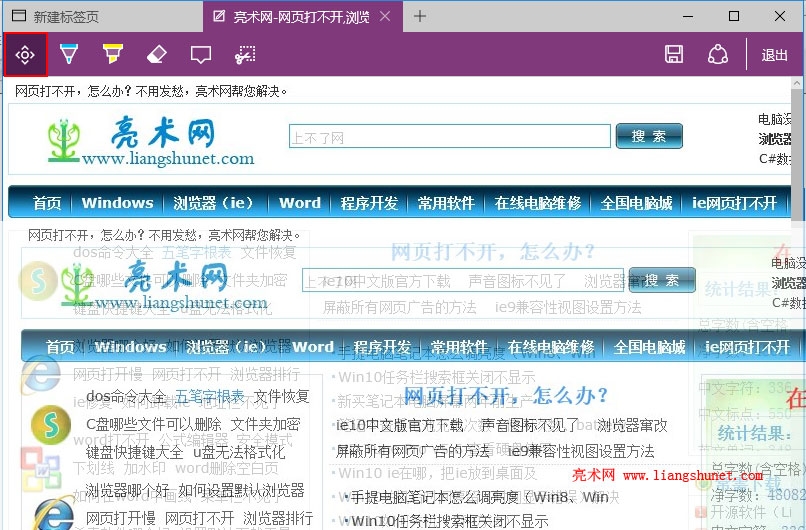Open 程序开发 in the upper navigation bar

pyautogui.click(x=369, y=203)
